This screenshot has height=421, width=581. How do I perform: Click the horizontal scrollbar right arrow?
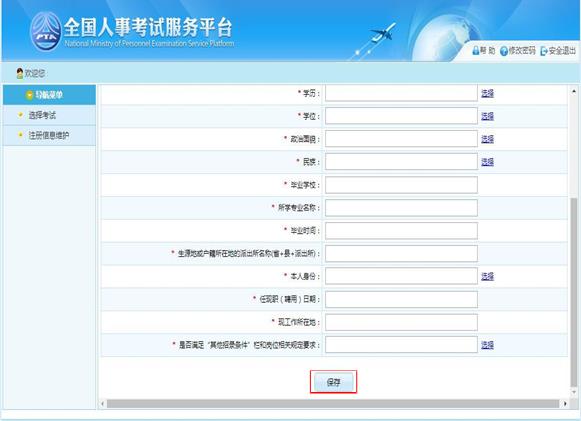tap(565, 404)
